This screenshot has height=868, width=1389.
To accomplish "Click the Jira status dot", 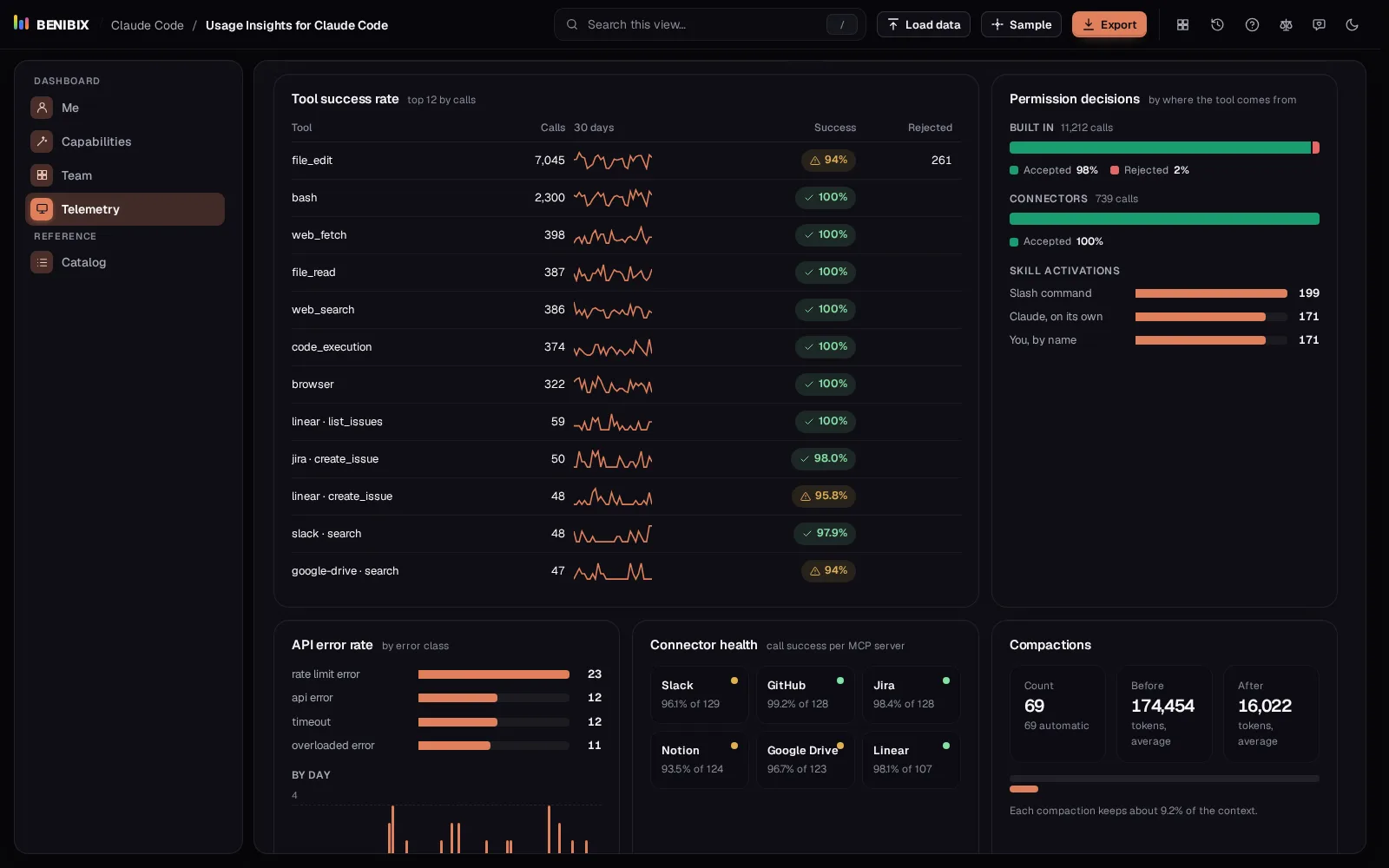I will pos(946,681).
